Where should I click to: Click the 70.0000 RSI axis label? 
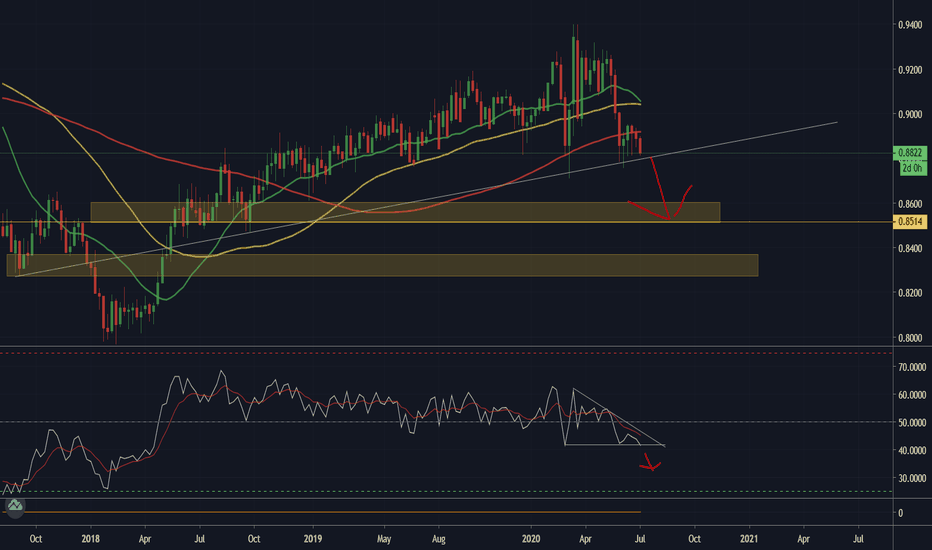pos(912,367)
